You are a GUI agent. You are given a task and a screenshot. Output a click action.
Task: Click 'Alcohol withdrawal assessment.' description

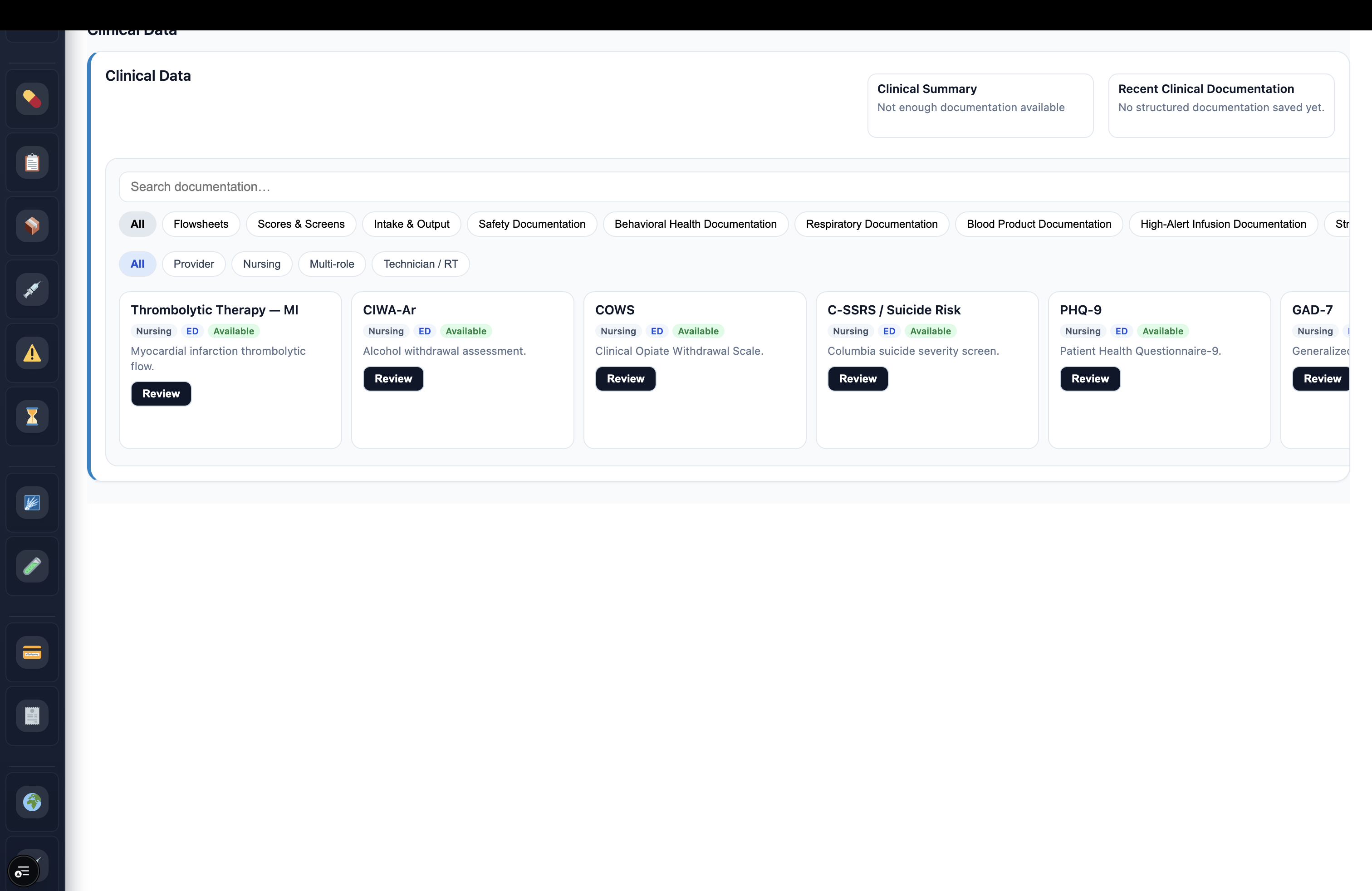445,351
